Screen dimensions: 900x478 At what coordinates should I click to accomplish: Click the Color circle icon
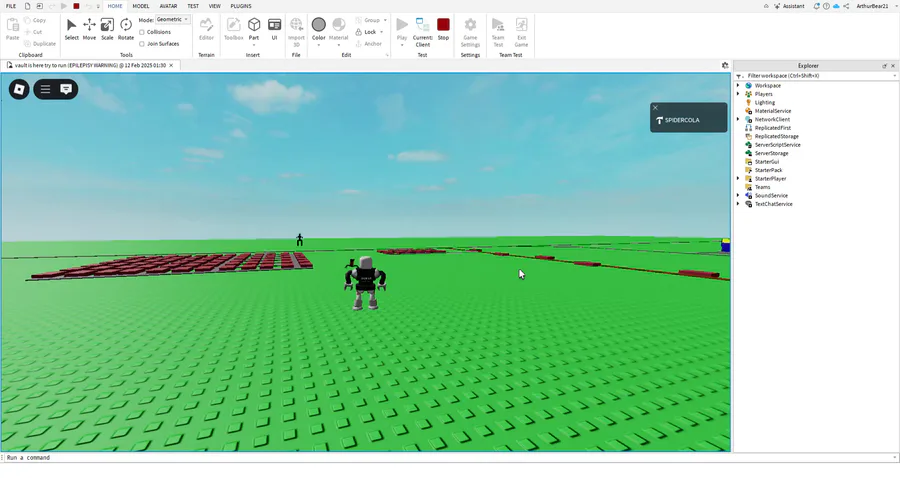point(319,25)
